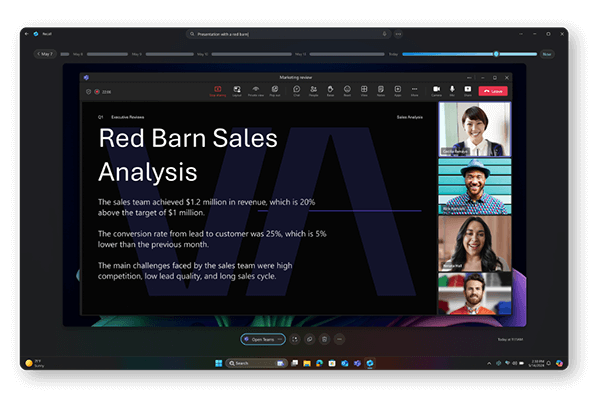This screenshot has height=409, width=600.
Task: Click the copy icon below the snapshot
Action: (x=310, y=339)
